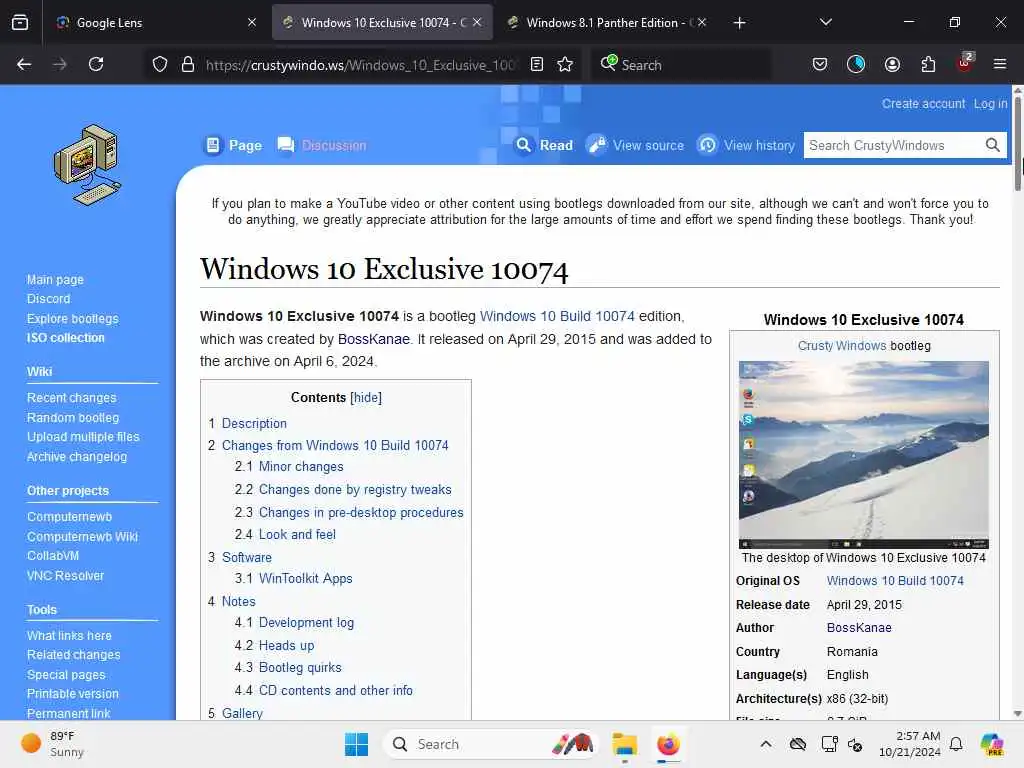The height and width of the screenshot is (768, 1024).
Task: Click the Firefox address bar URL
Action: (x=360, y=65)
